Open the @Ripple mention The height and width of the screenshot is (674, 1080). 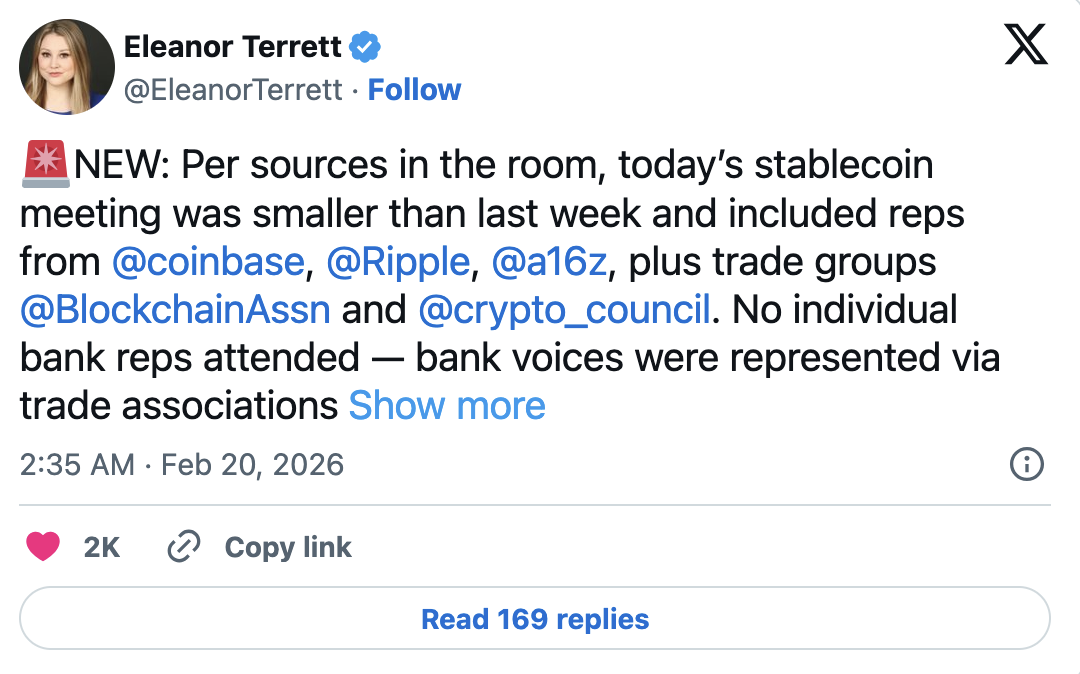tap(398, 261)
